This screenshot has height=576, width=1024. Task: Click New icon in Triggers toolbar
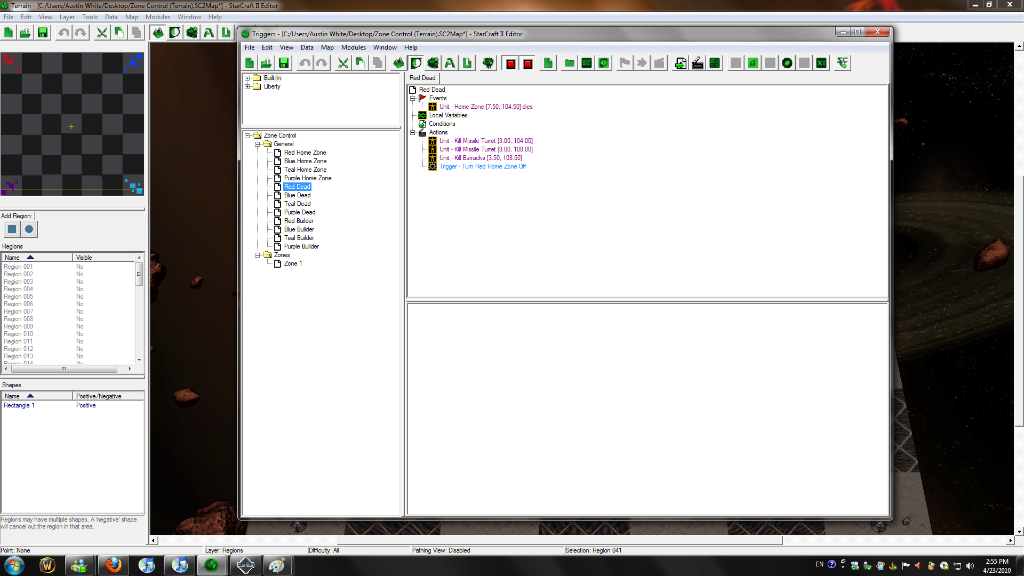[249, 63]
